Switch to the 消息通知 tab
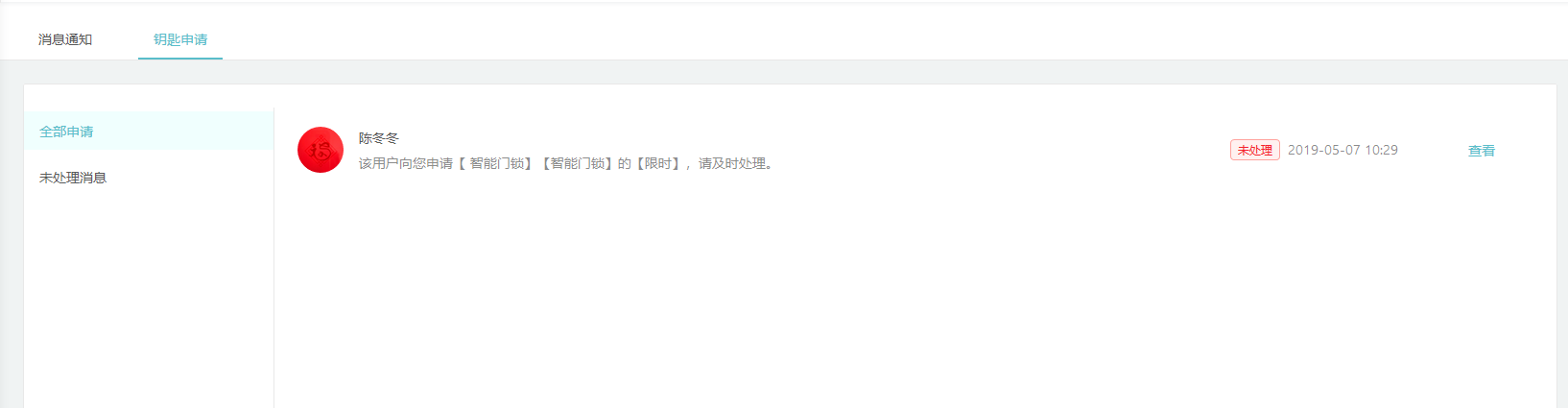This screenshot has height=408, width=1568. [x=65, y=39]
